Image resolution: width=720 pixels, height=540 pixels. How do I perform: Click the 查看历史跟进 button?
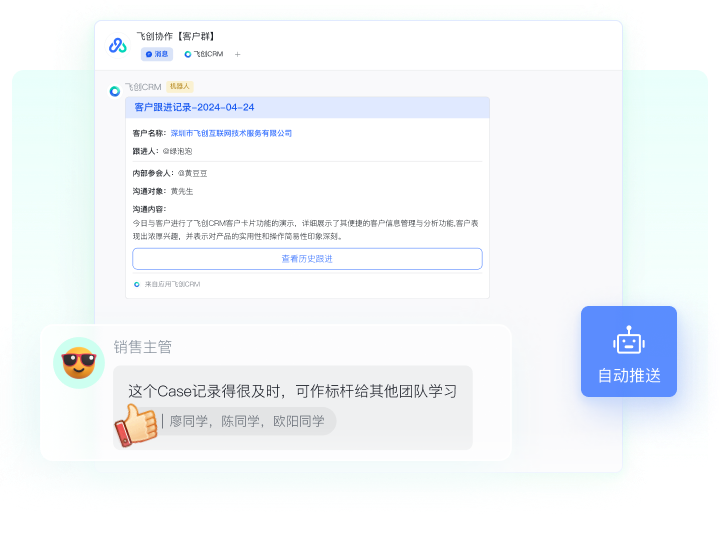click(307, 259)
